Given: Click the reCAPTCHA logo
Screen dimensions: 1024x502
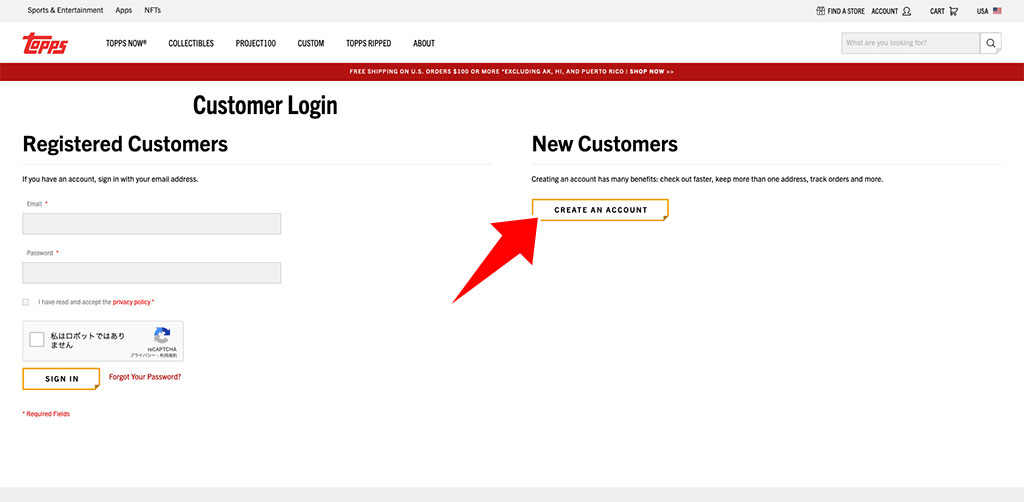Looking at the screenshot, I should (162, 336).
